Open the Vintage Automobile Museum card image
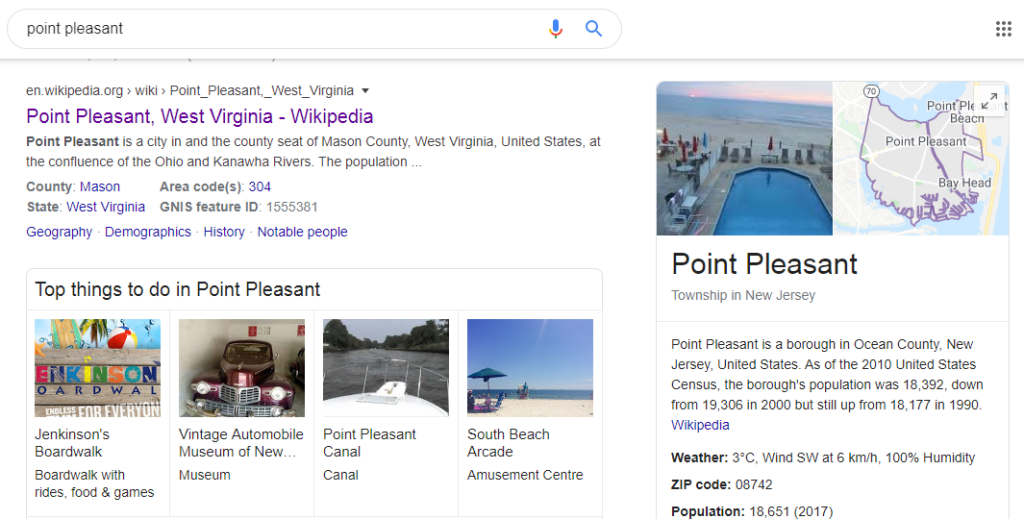 pos(241,367)
